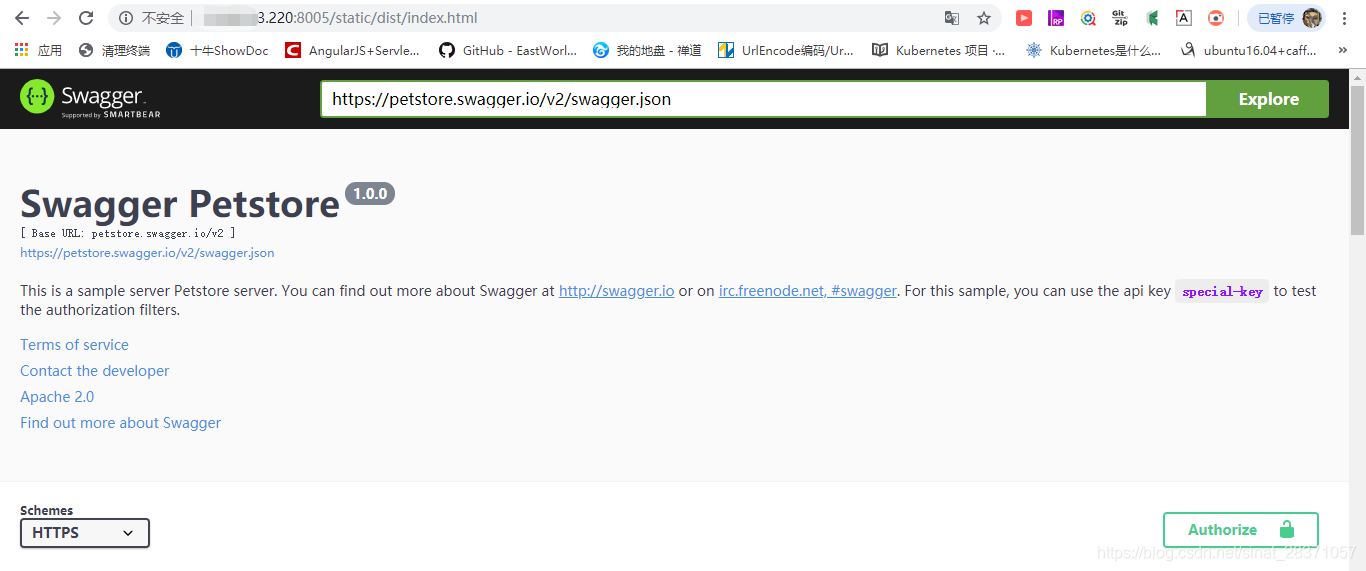Viewport: 1366px width, 571px height.
Task: Open the 我的地盘 - 禅道 bookmark
Action: click(647, 50)
